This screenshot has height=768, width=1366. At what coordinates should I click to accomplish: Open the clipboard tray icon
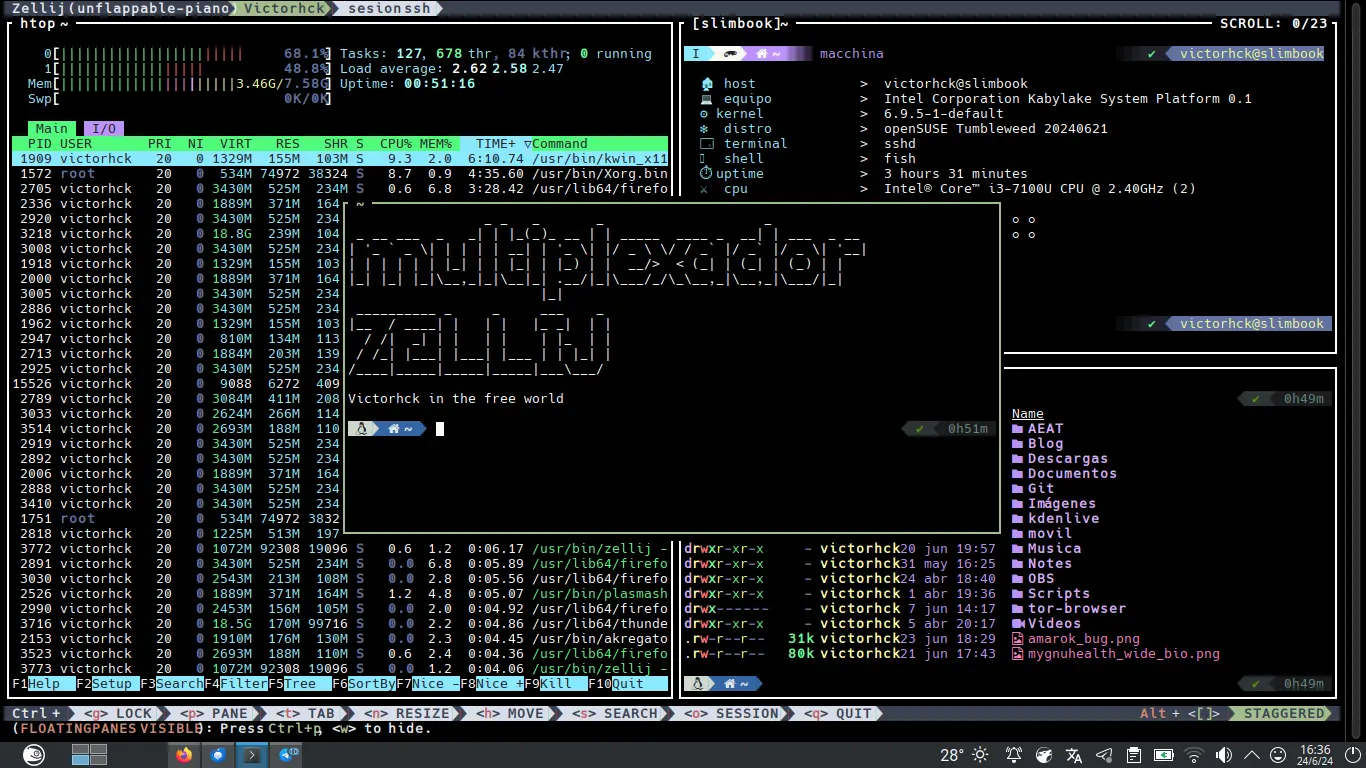pos(1134,755)
